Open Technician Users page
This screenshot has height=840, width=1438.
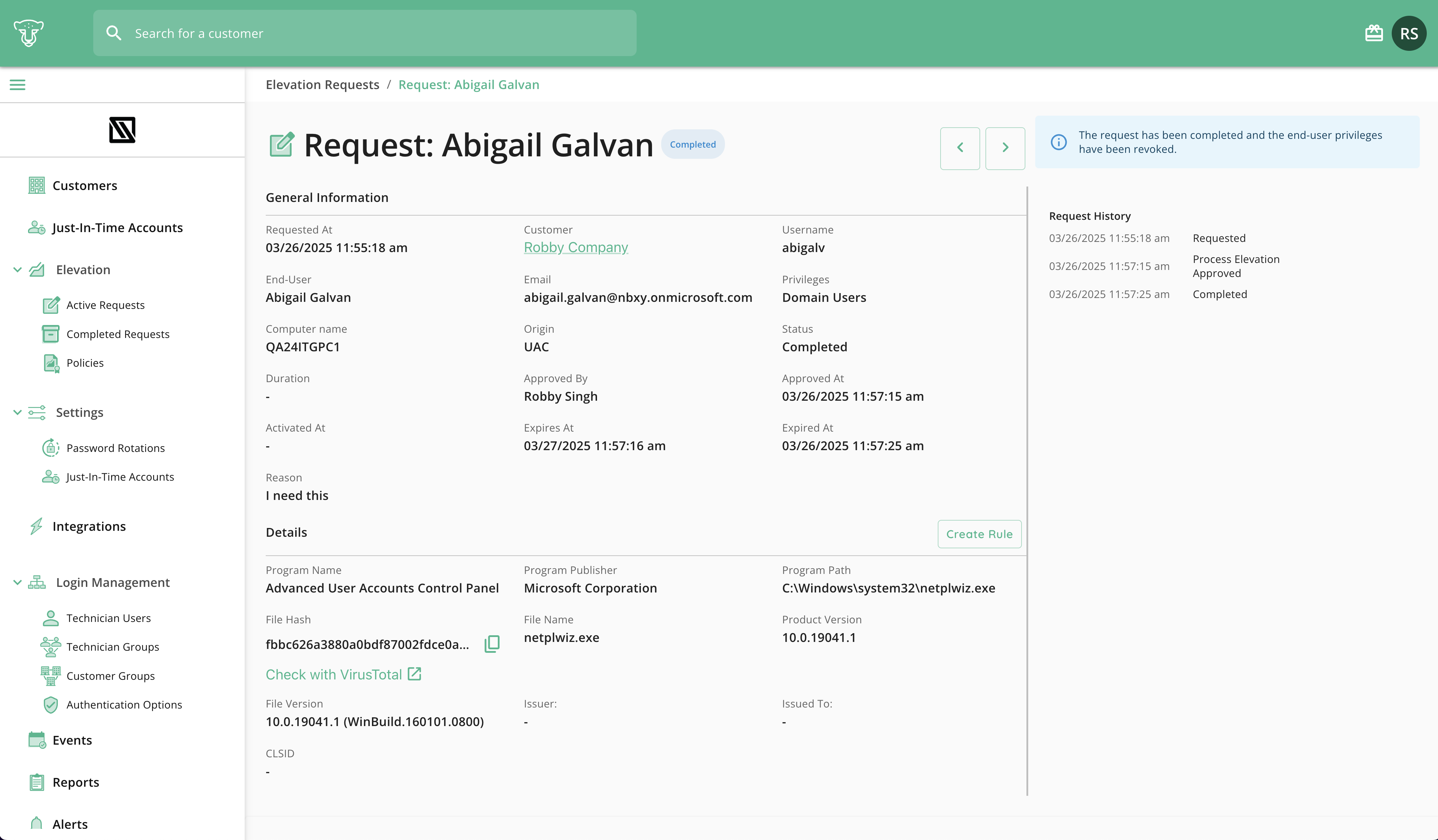click(x=108, y=618)
